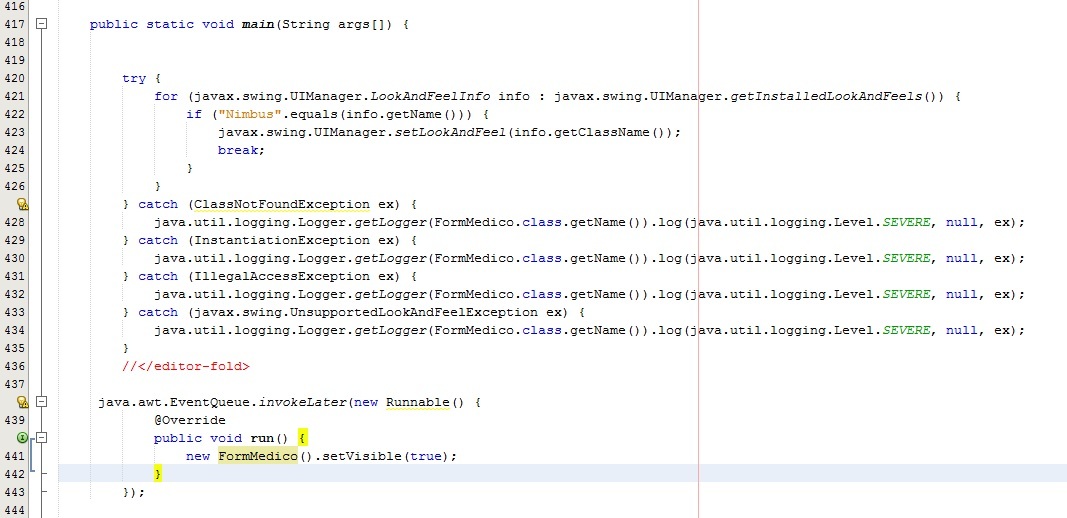Image resolution: width=1067 pixels, height=518 pixels.
Task: Click "SEVERE" on line 428
Action: [x=906, y=223]
